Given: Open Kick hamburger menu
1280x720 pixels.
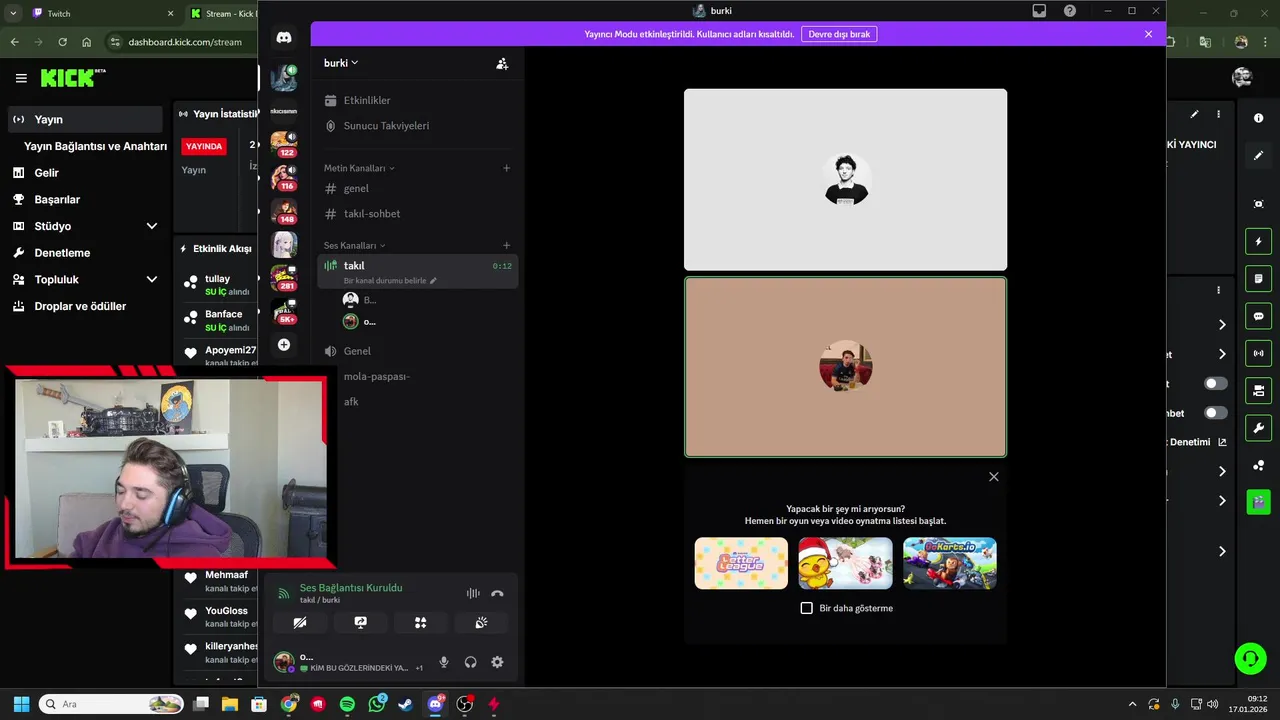Looking at the screenshot, I should pyautogui.click(x=21, y=78).
